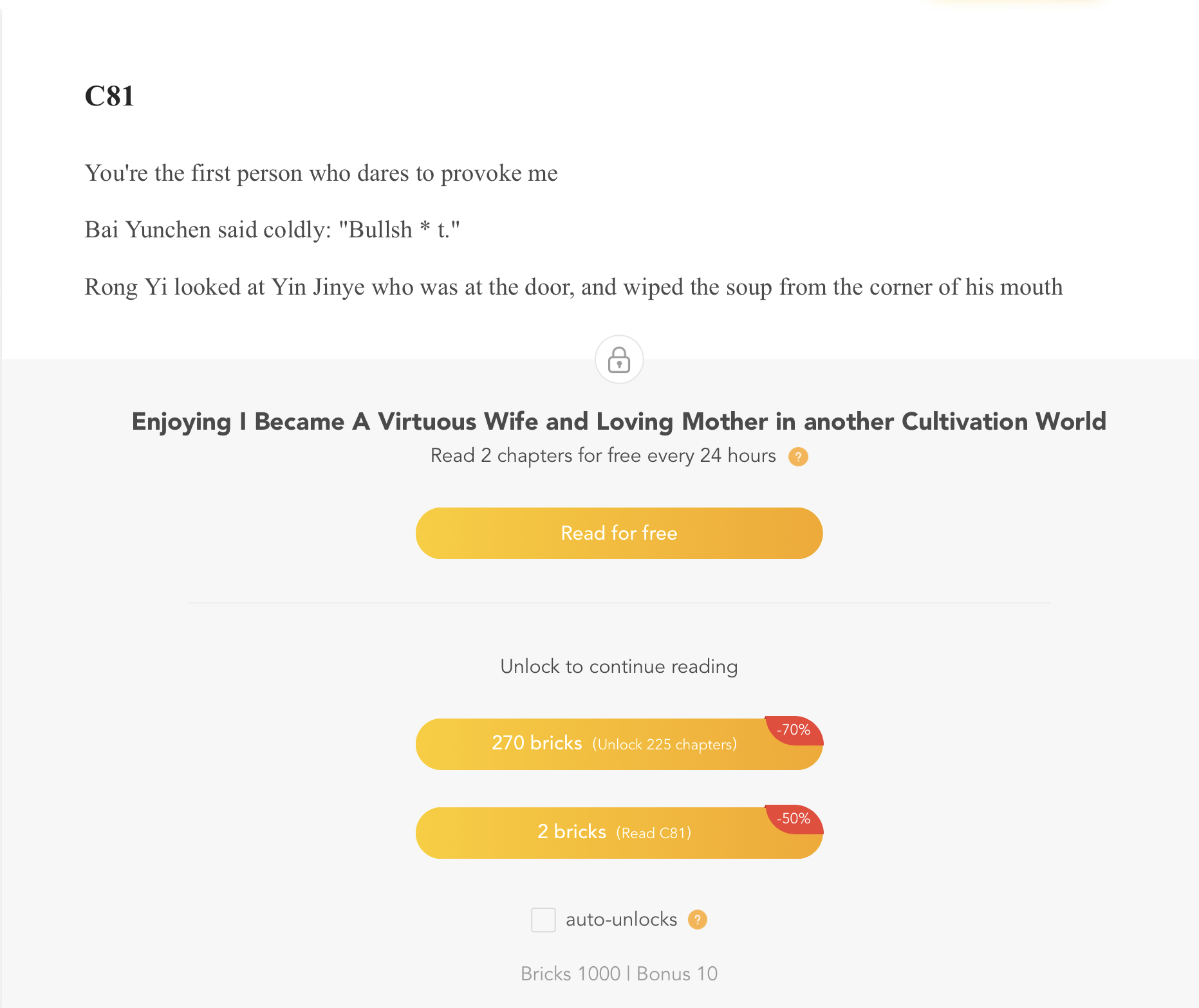Click the C81 chapter heading

[x=109, y=96]
